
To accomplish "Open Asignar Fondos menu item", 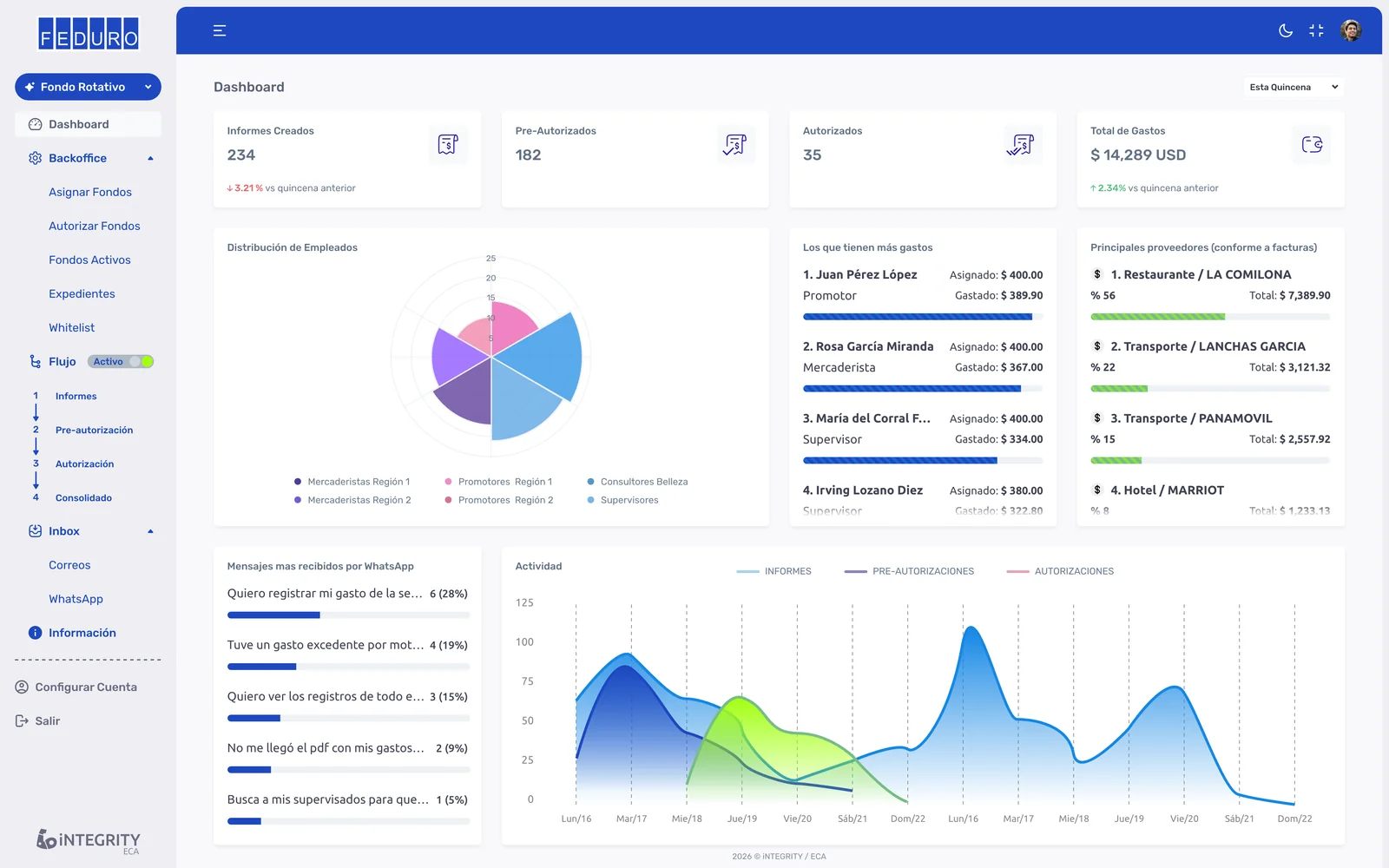I will (x=90, y=192).
